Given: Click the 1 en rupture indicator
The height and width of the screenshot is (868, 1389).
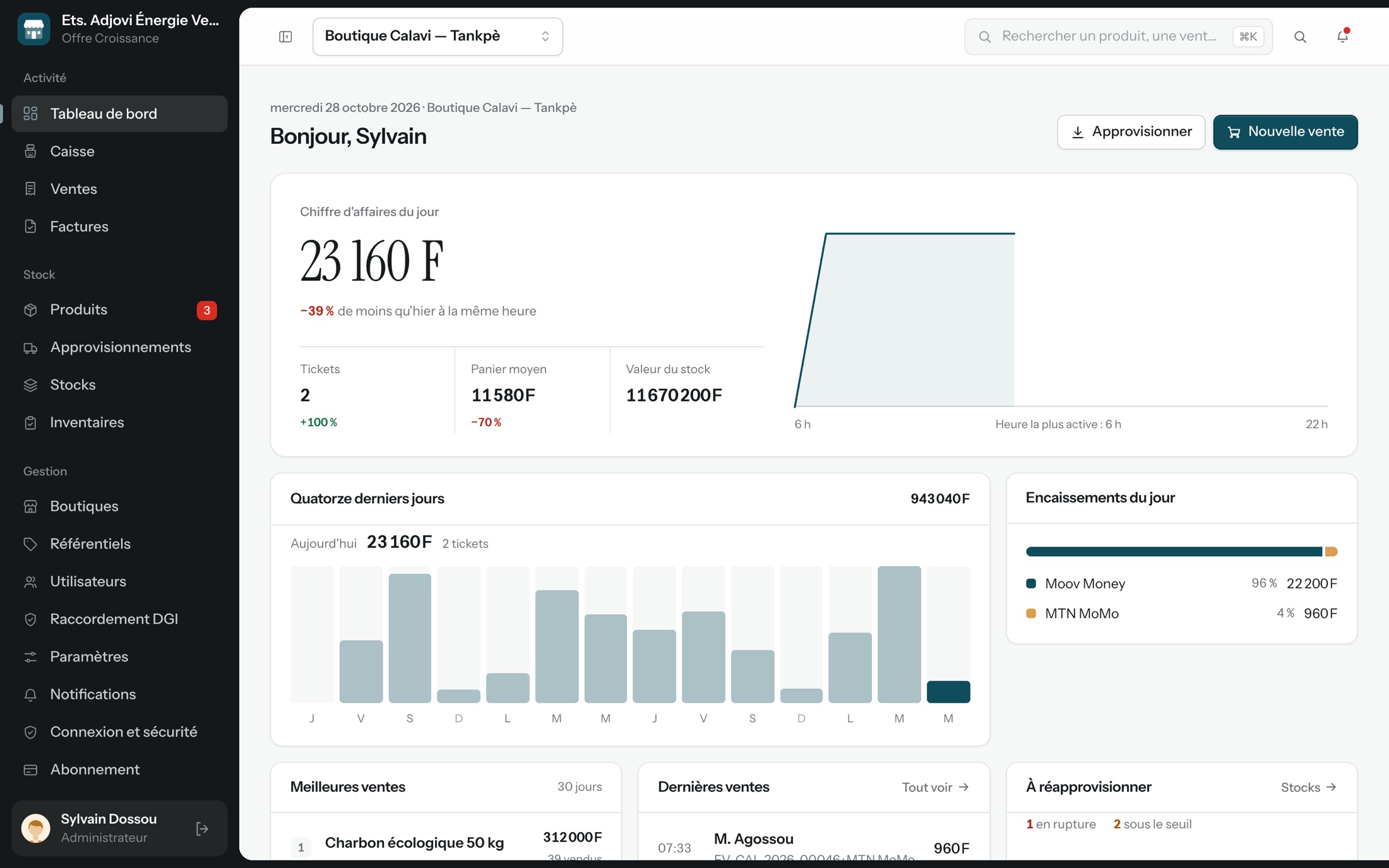Looking at the screenshot, I should 1061,824.
